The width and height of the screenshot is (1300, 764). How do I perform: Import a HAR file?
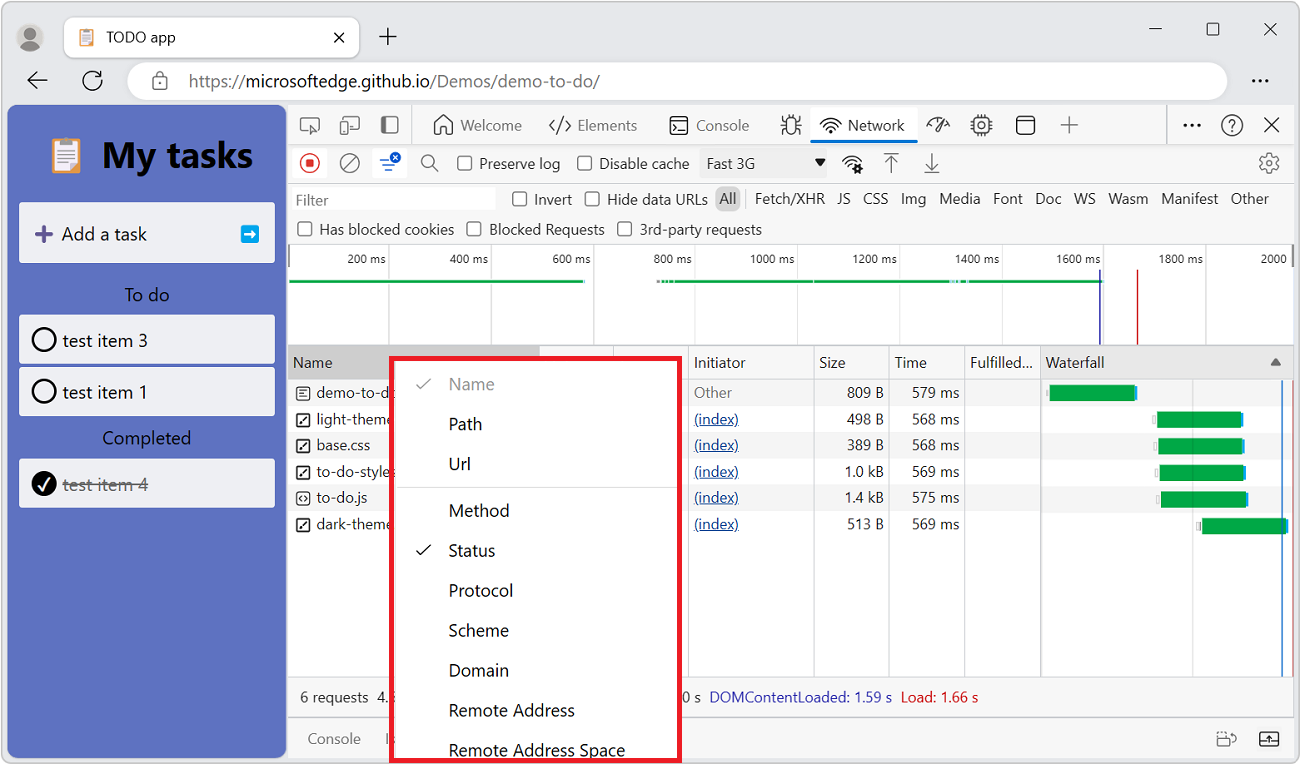[891, 163]
